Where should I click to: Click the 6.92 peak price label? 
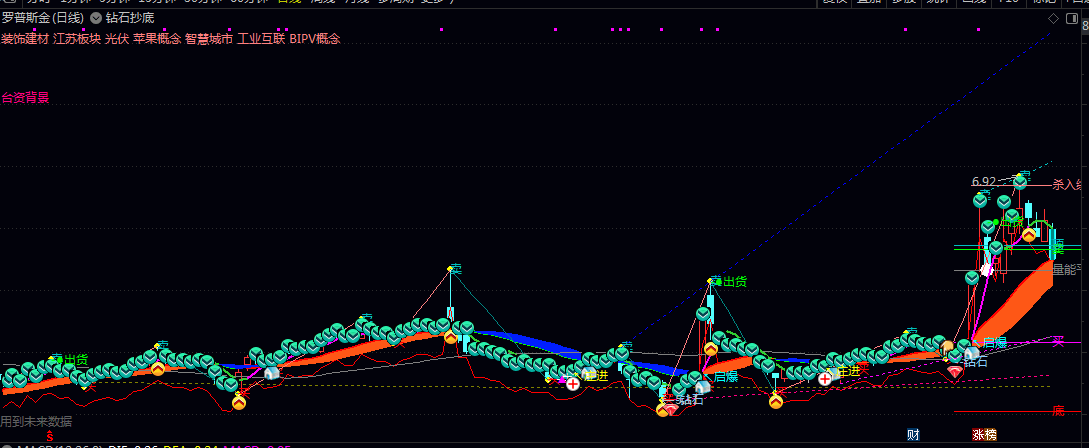click(983, 182)
